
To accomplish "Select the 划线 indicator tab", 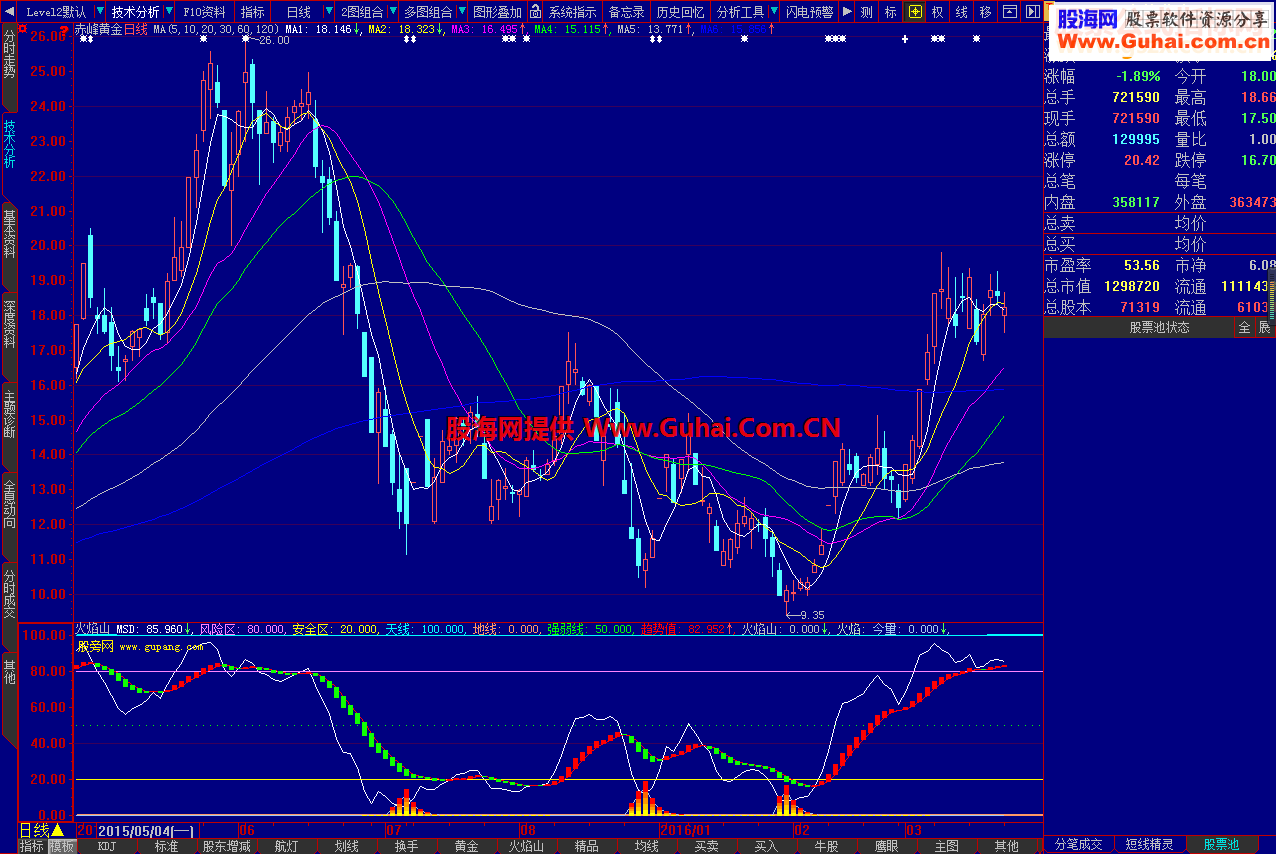I will (x=346, y=846).
